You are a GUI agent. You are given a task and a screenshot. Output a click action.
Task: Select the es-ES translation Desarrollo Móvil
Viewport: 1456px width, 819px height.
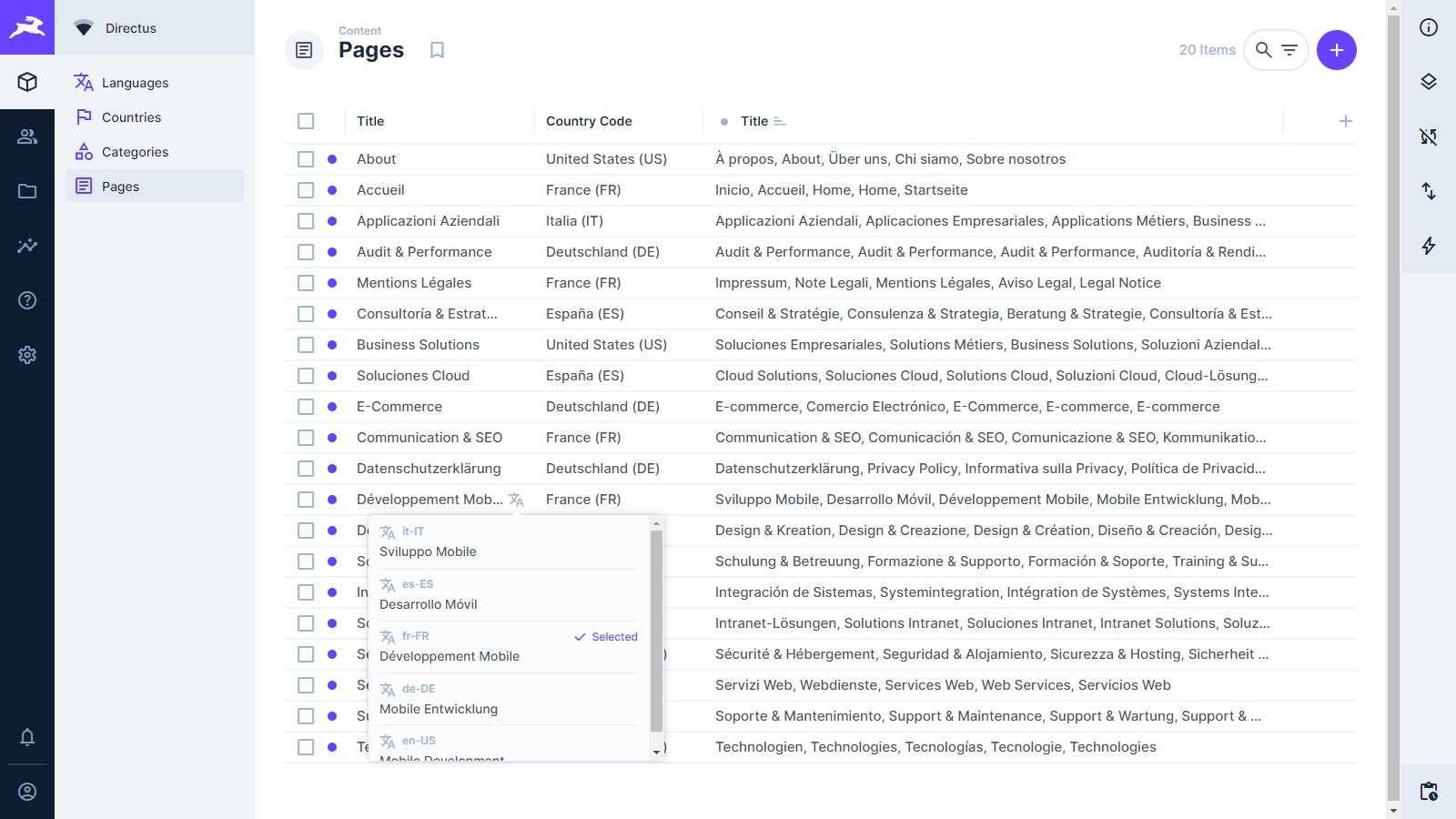[x=509, y=595]
